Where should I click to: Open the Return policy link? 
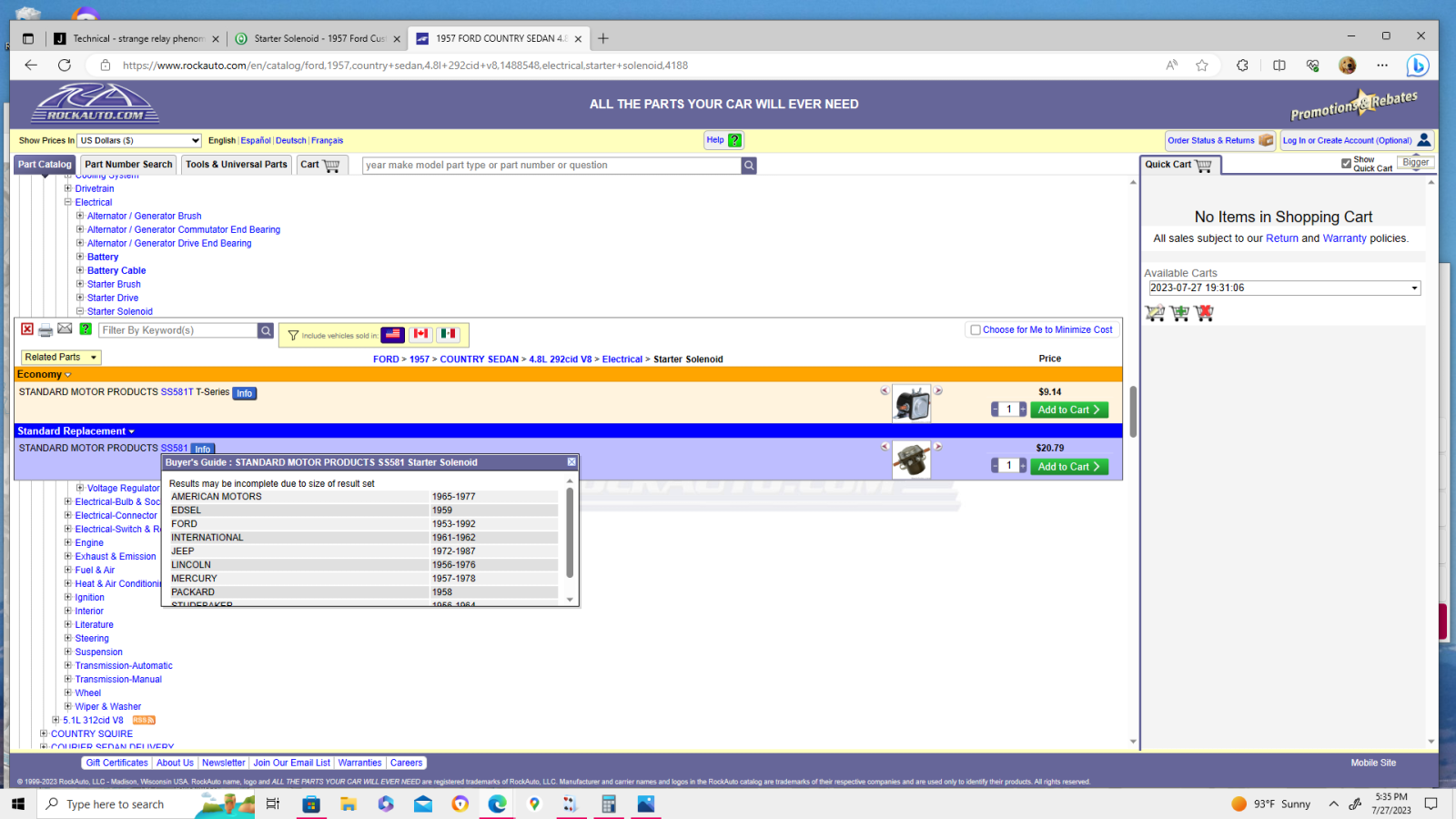1282,238
